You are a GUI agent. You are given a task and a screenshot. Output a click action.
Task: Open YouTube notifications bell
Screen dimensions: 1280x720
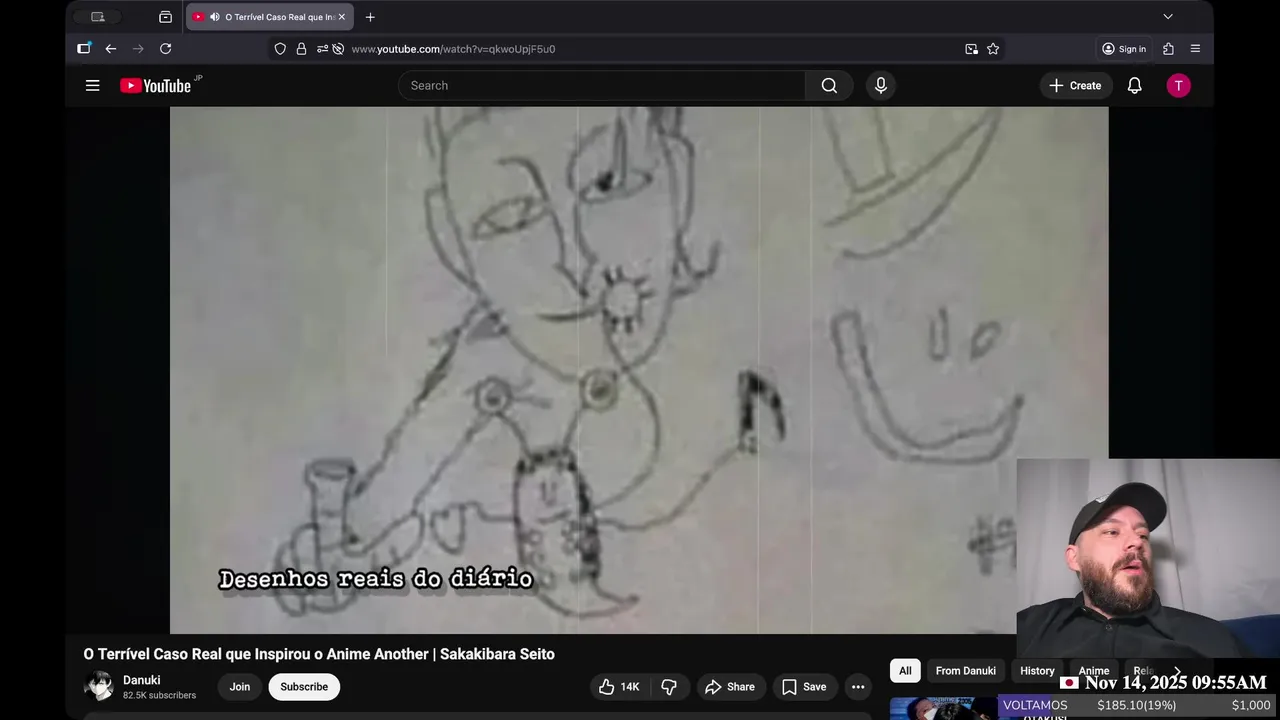pos(1135,86)
